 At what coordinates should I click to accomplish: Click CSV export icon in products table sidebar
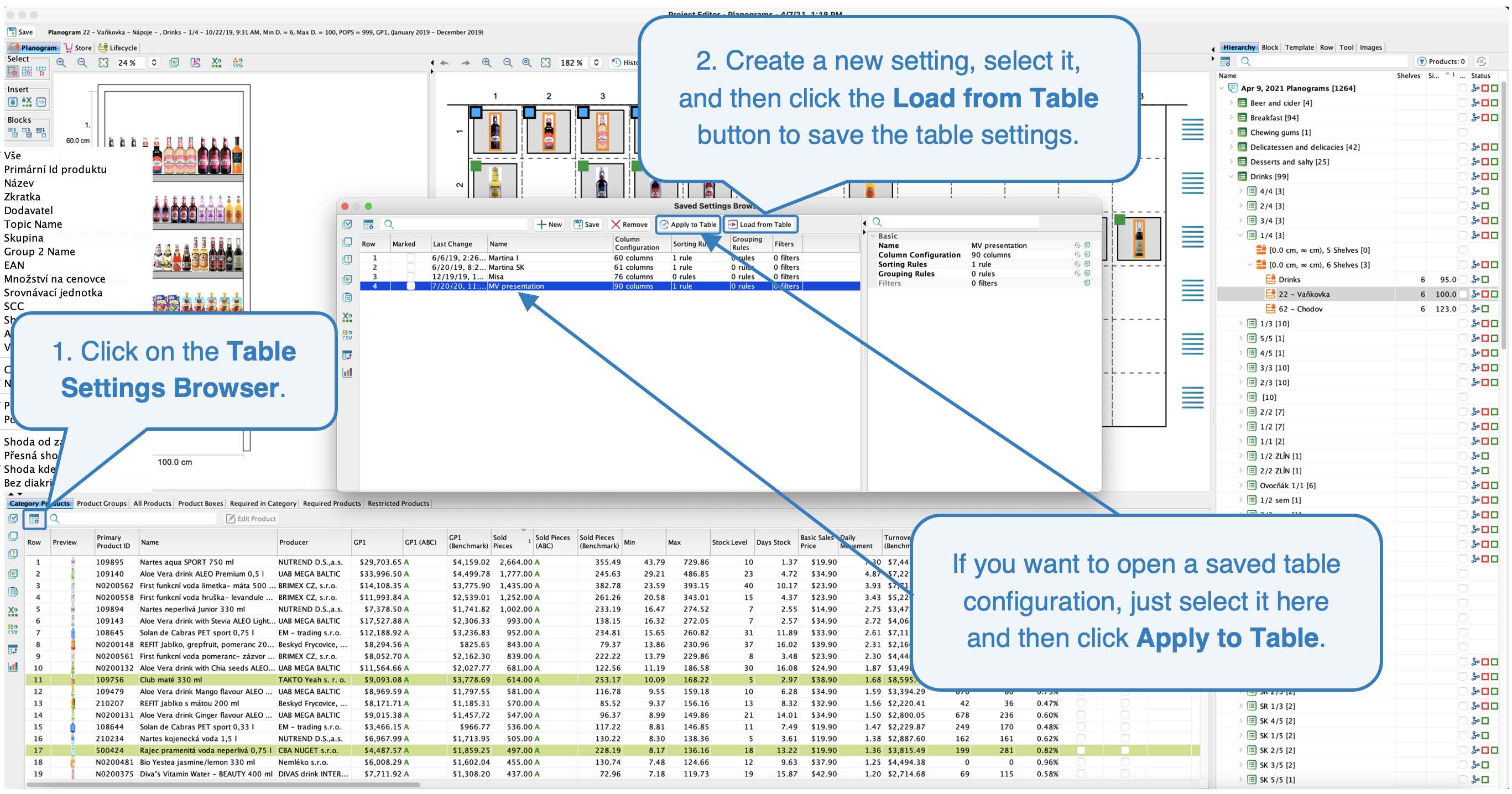coord(13,629)
